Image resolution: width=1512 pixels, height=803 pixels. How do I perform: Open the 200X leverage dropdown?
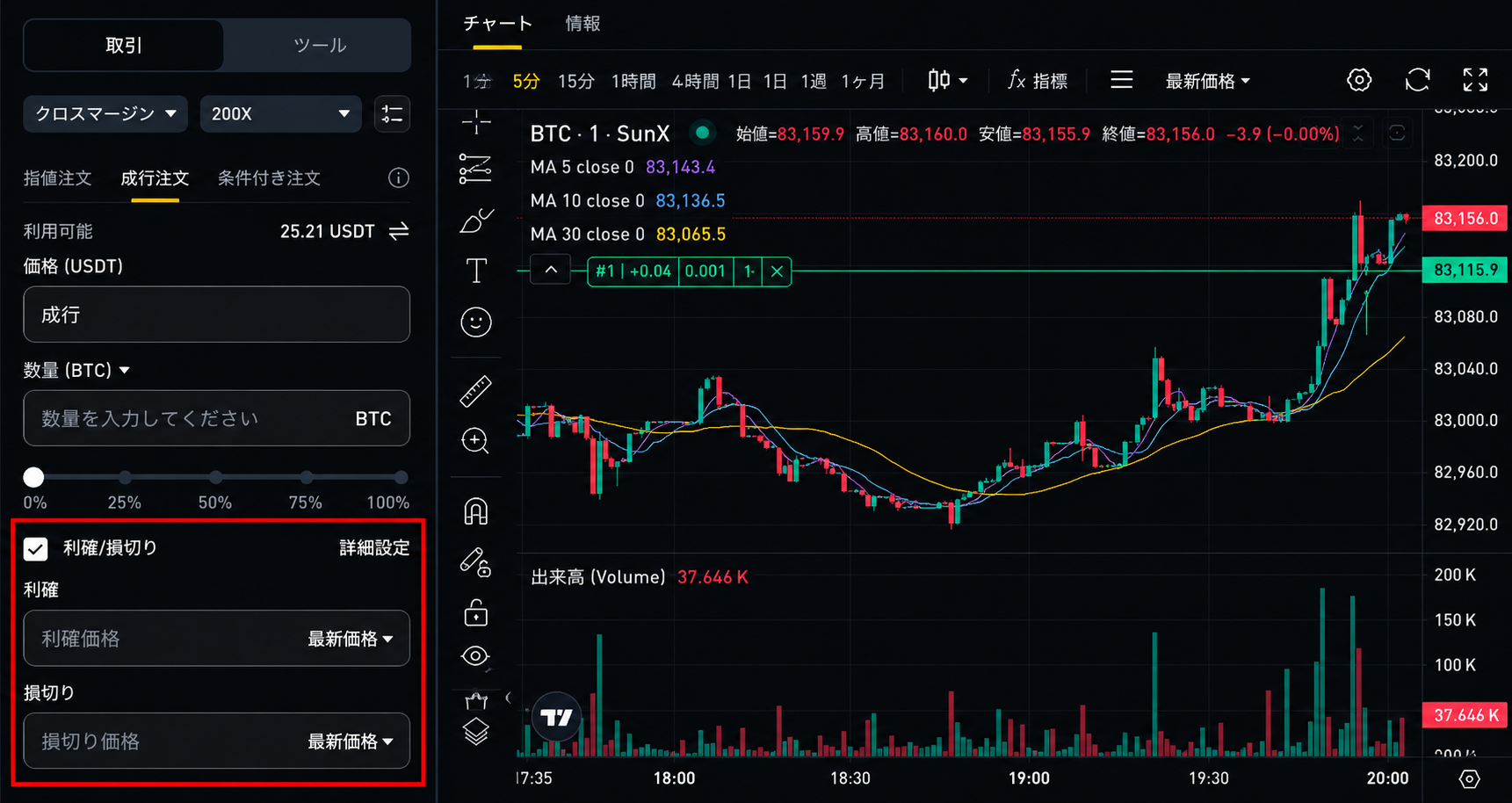coord(280,114)
